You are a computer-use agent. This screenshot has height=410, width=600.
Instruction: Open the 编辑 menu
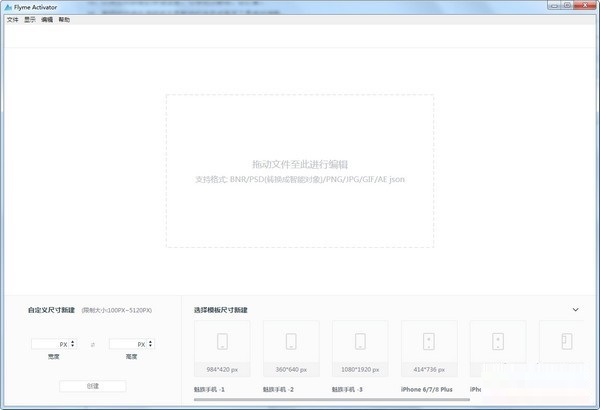point(47,19)
